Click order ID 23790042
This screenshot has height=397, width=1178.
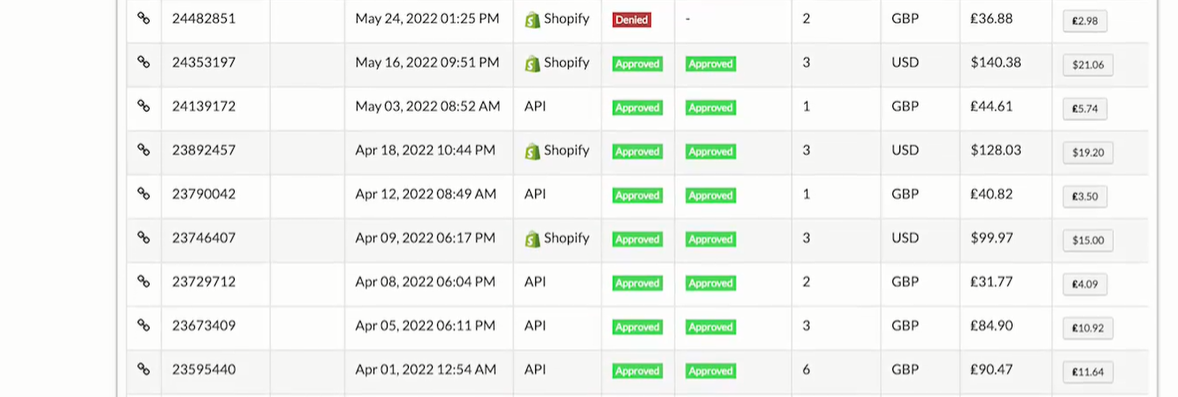point(204,194)
